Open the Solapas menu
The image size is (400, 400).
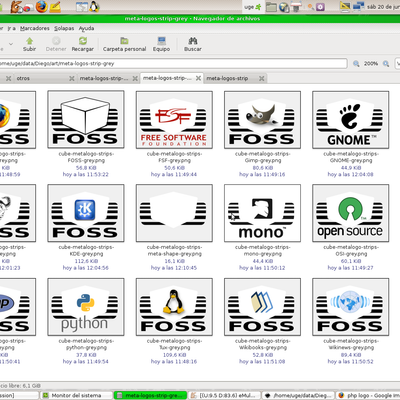pos(64,28)
